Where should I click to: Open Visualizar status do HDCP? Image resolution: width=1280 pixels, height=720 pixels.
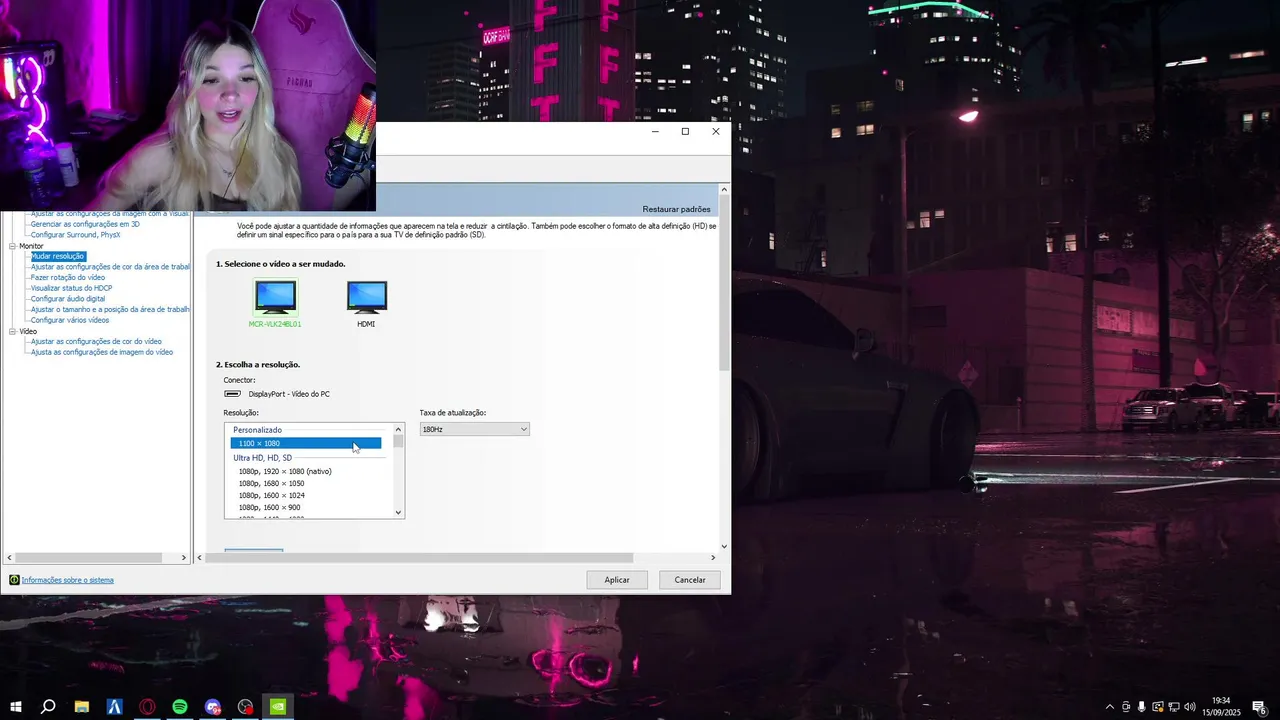(71, 288)
